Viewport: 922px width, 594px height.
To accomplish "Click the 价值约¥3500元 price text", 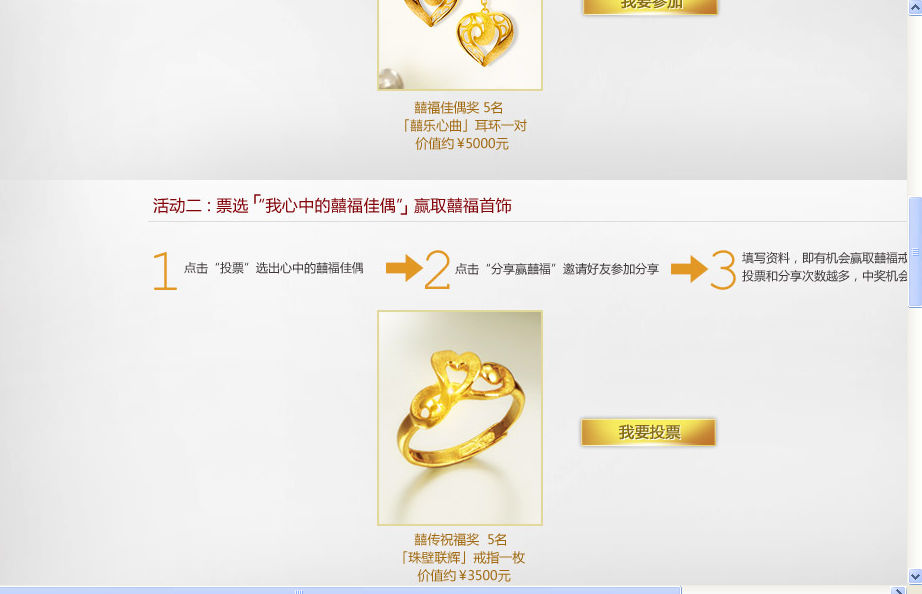I will click(x=464, y=576).
